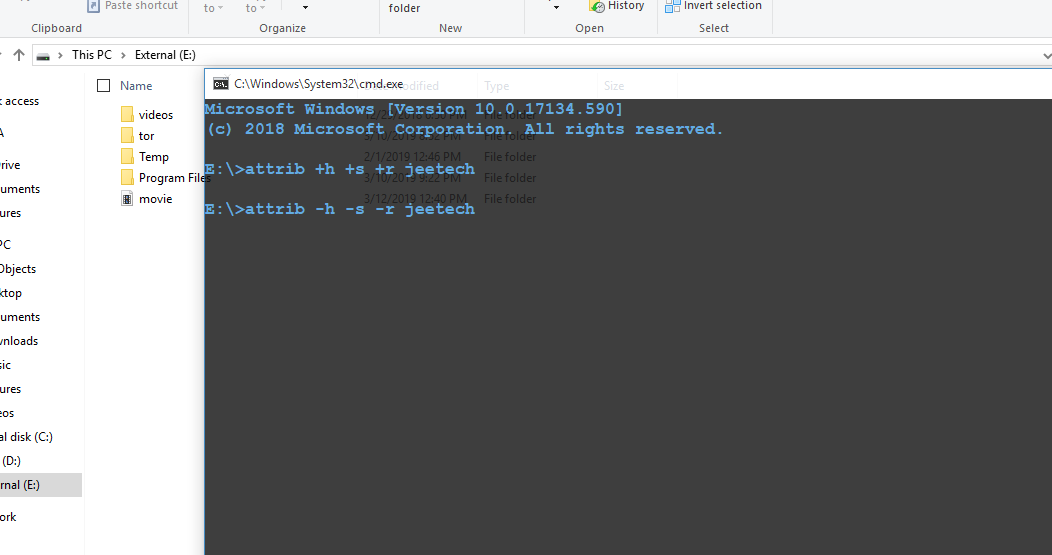Click the attrib -h -s -r jeetech command line
This screenshot has width=1052, height=555.
click(x=339, y=209)
